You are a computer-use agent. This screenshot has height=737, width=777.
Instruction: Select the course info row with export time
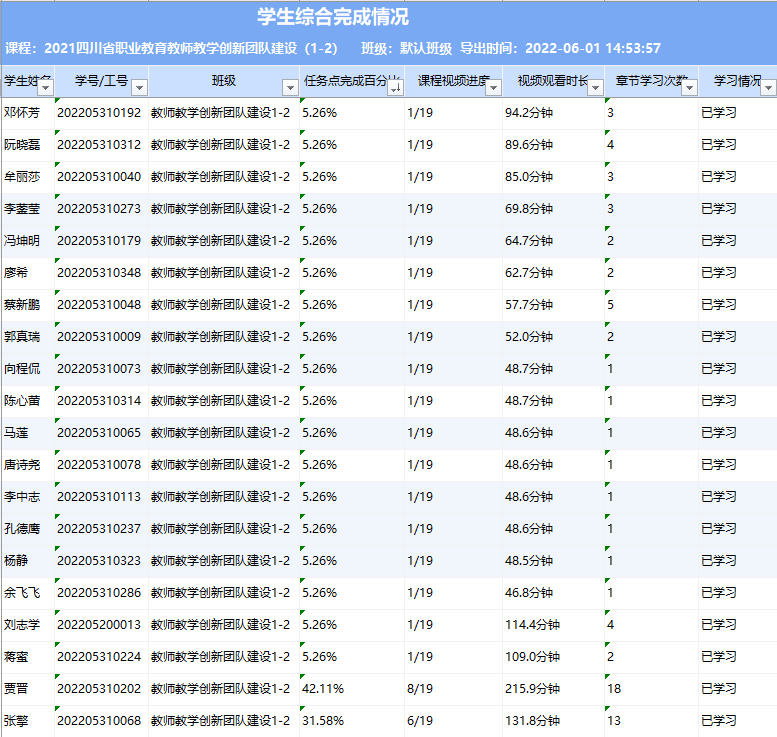click(333, 48)
